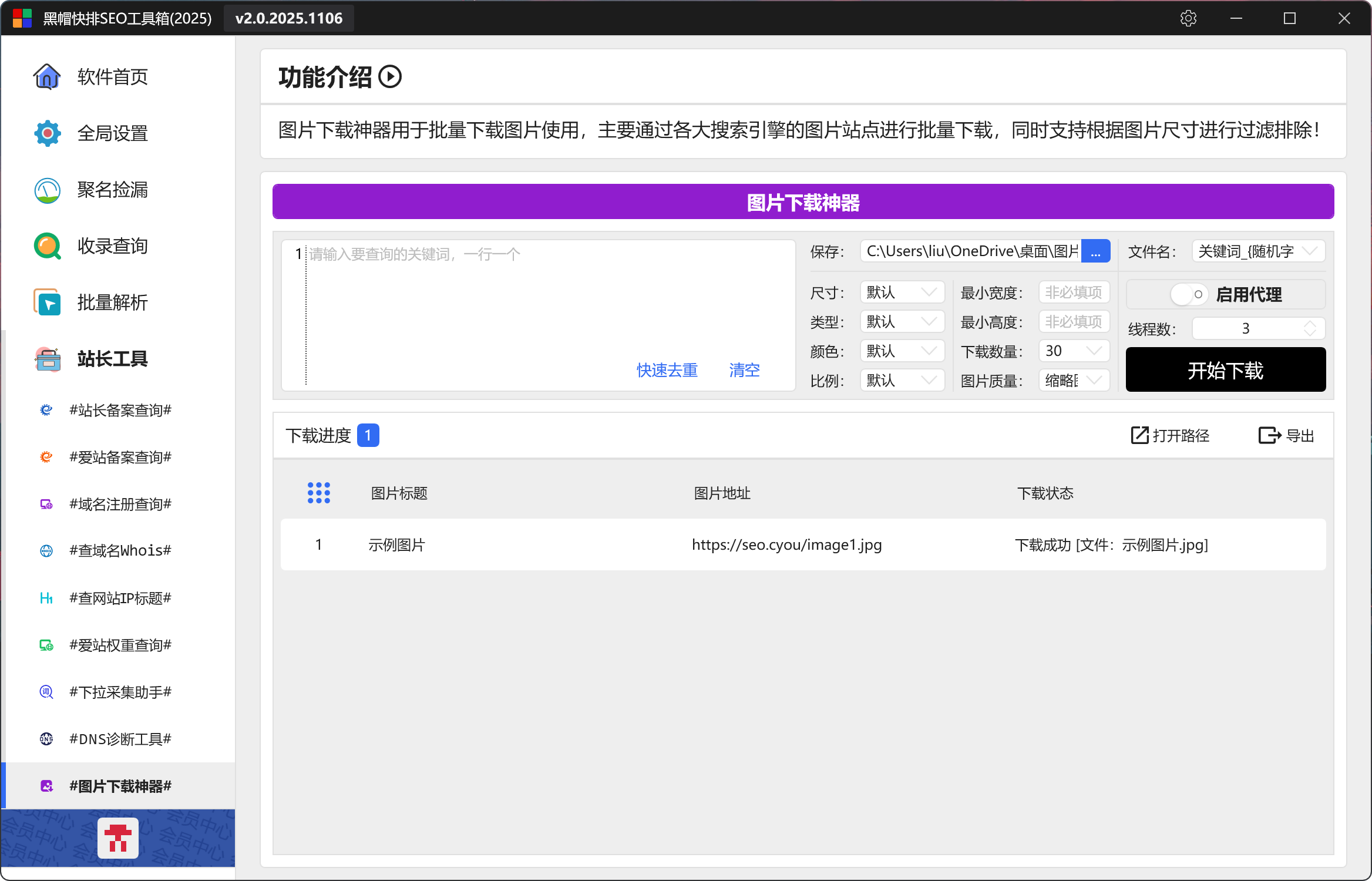Click the blue dots grid icon
1372x881 pixels.
319,493
